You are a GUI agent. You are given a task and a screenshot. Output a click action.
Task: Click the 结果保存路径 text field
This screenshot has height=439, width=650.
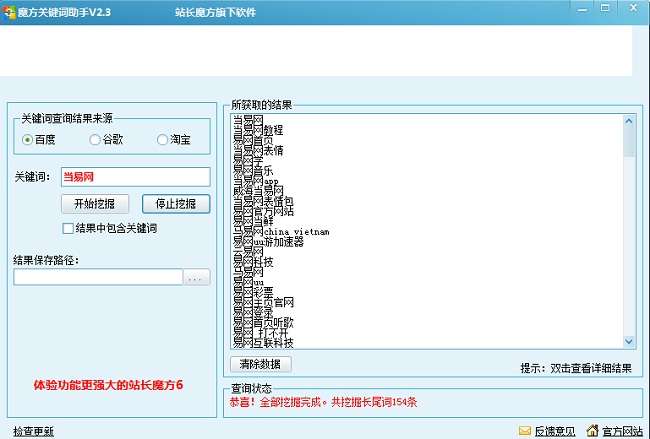pyautogui.click(x=98, y=277)
